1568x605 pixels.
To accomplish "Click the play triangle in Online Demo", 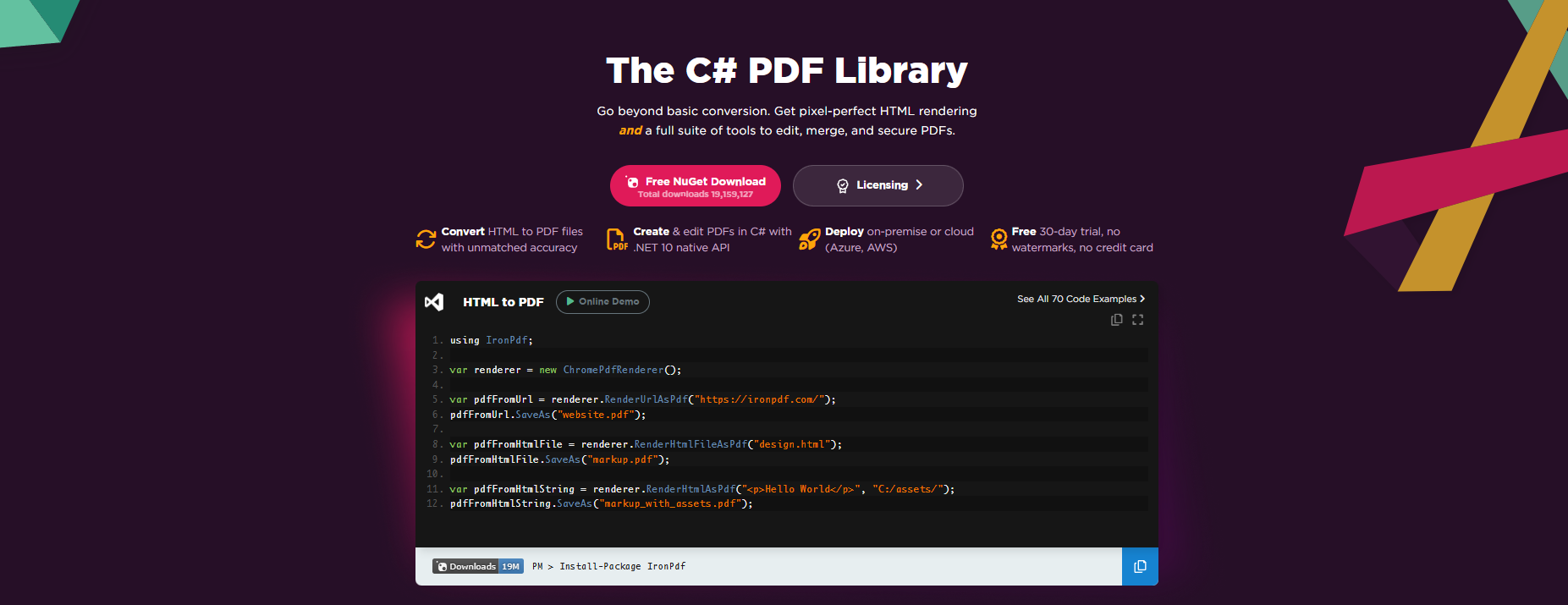I will (x=570, y=302).
